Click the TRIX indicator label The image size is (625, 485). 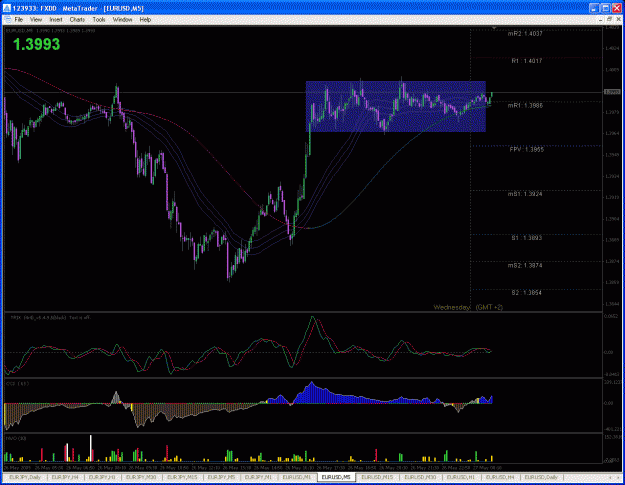point(50,318)
